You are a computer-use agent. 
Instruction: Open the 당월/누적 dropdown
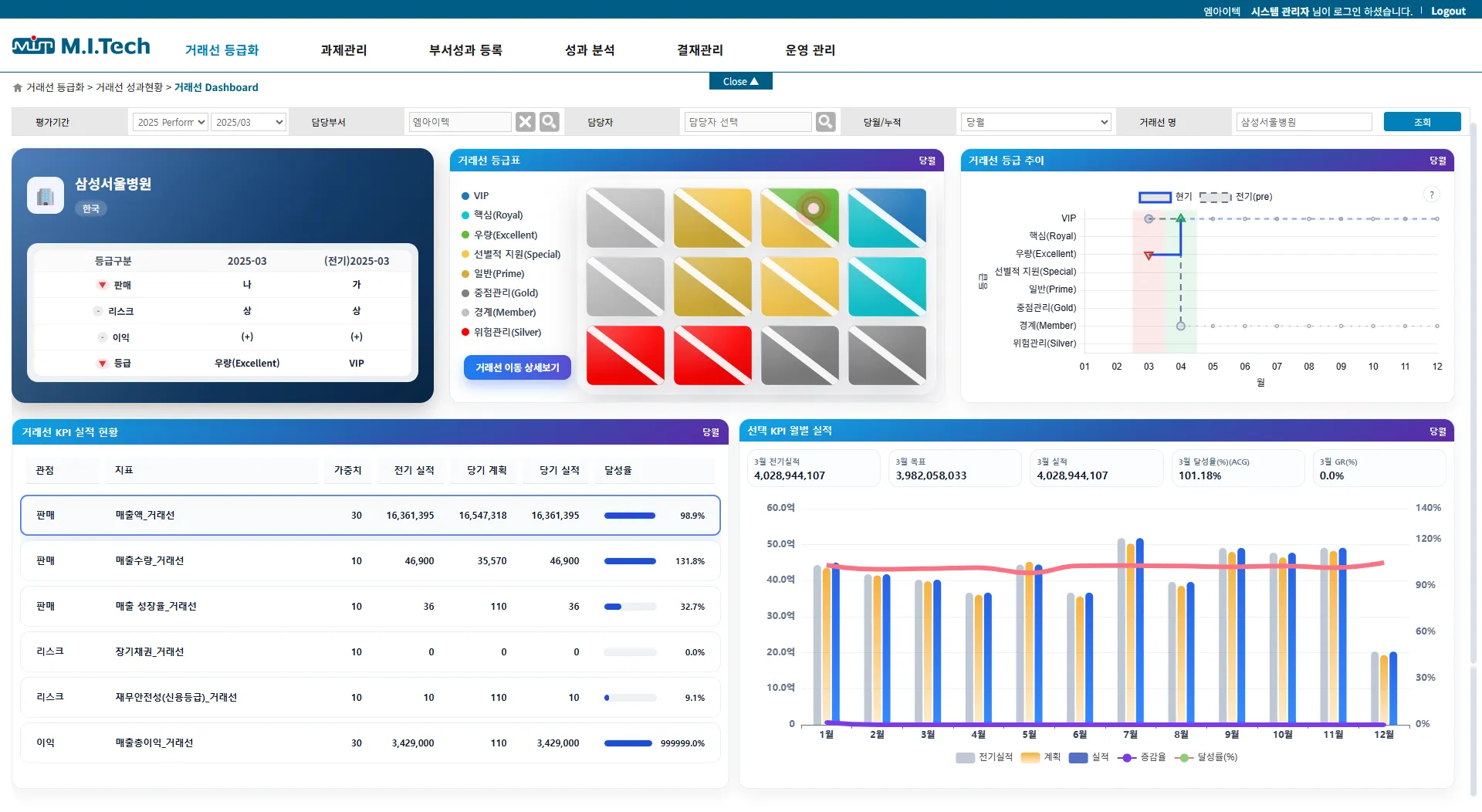pyautogui.click(x=1036, y=122)
